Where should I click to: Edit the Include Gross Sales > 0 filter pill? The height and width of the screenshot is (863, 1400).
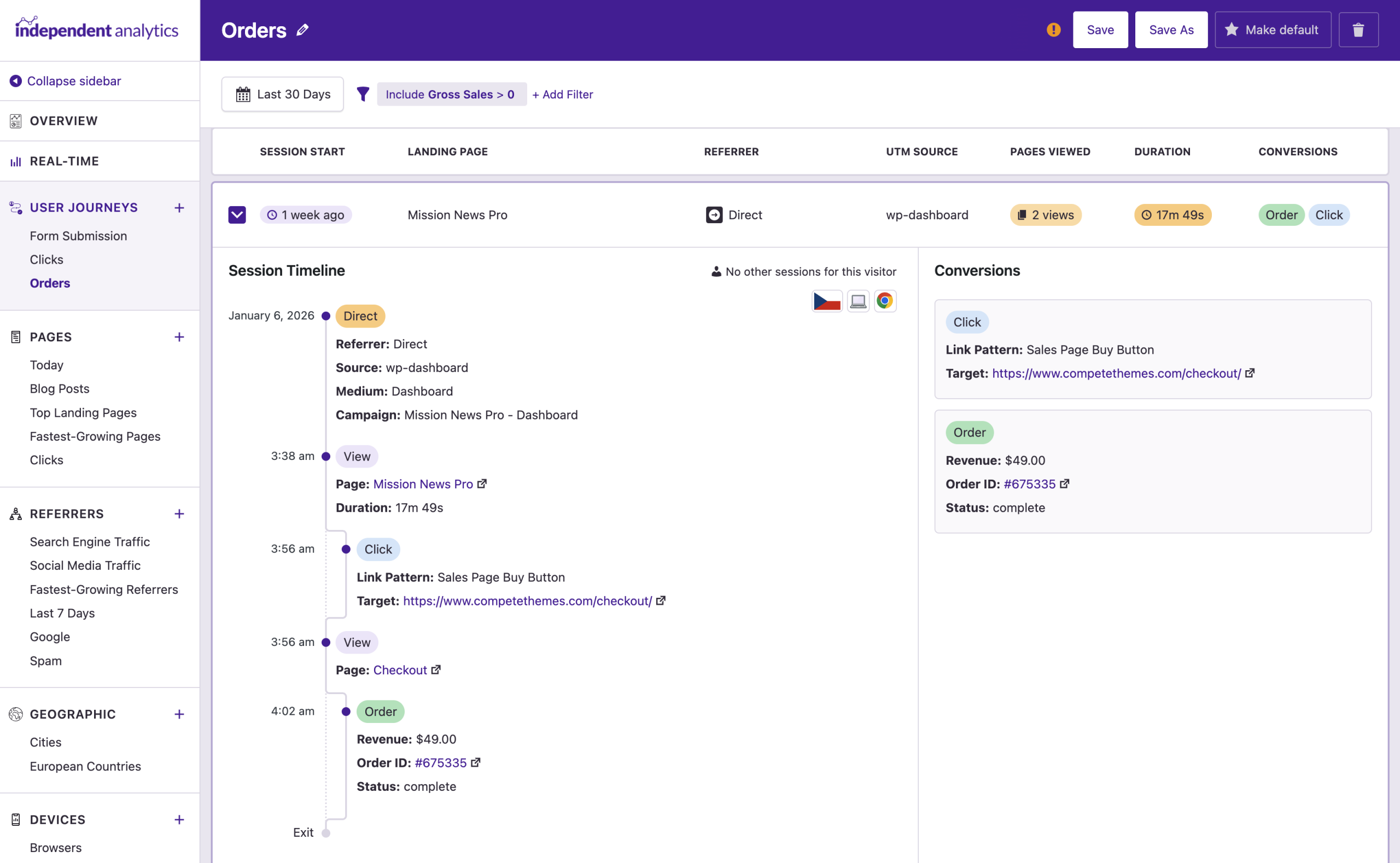(x=451, y=94)
